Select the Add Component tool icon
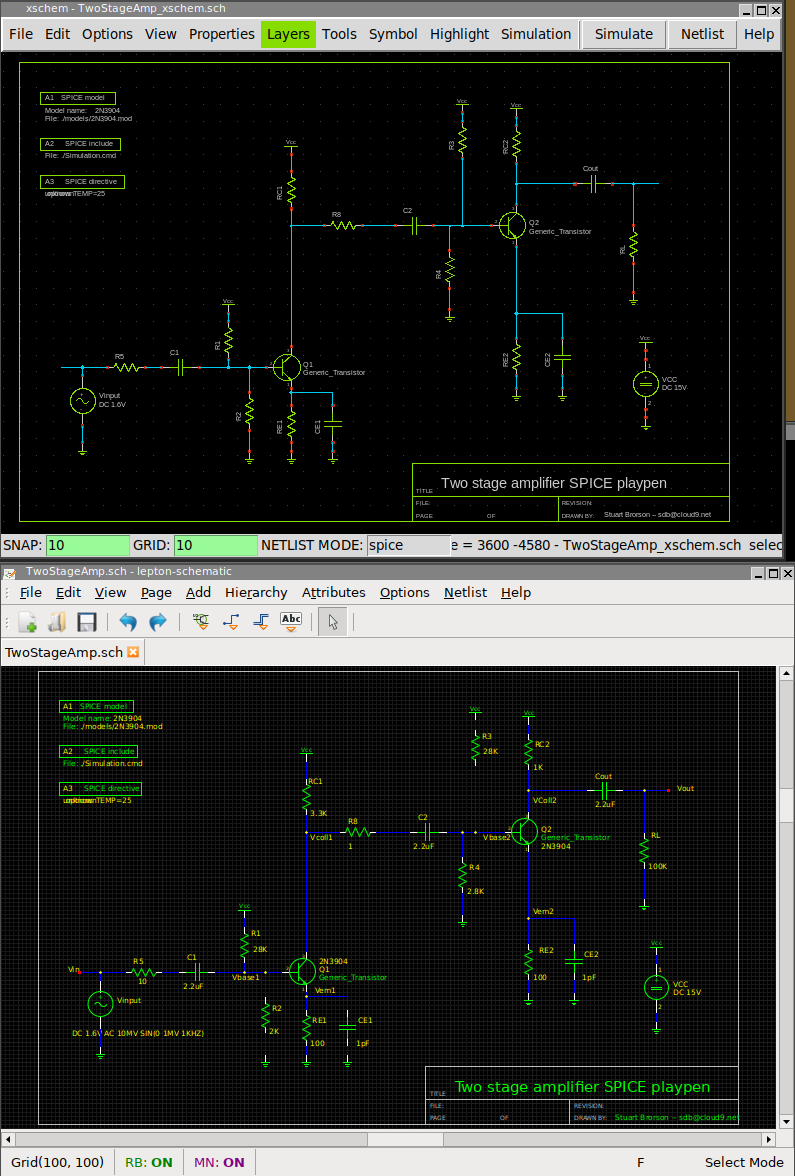This screenshot has width=795, height=1176. coord(200,622)
